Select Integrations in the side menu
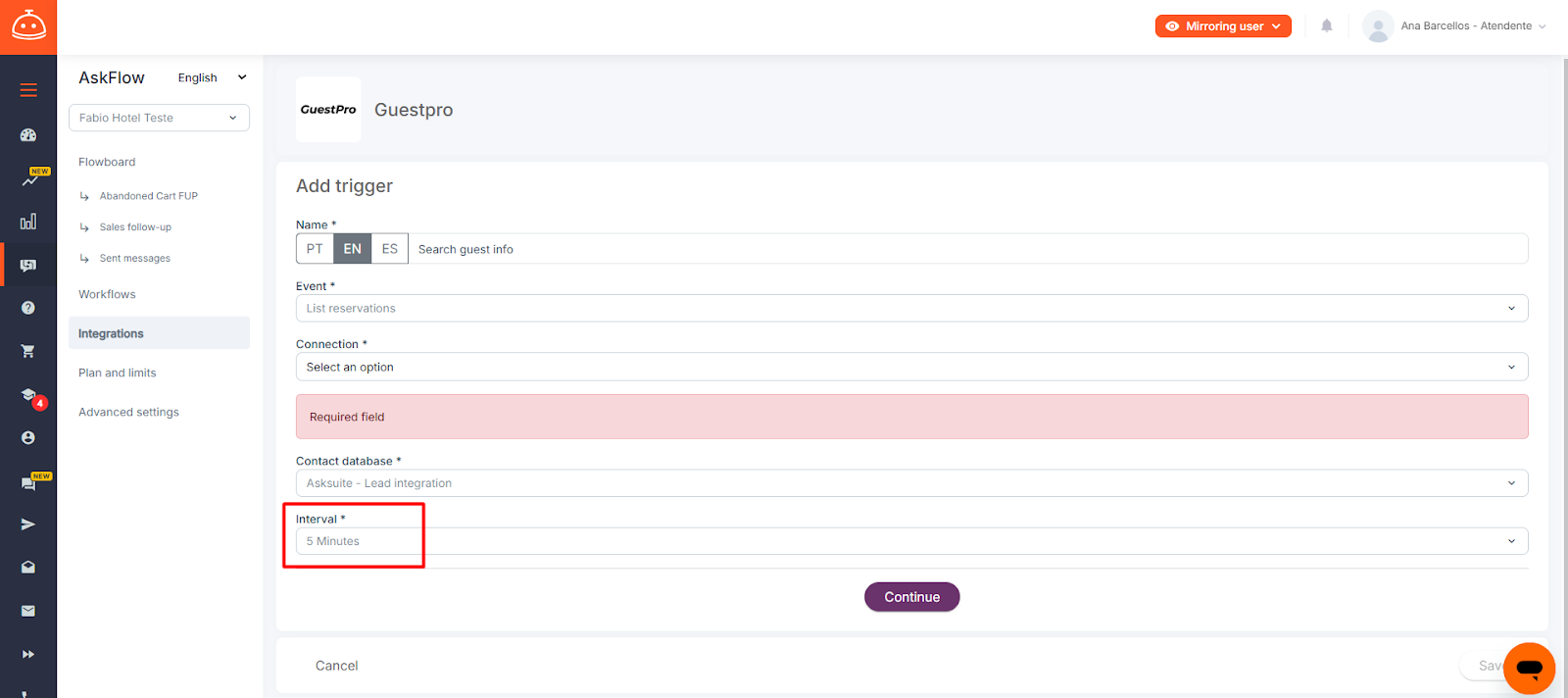 [x=159, y=333]
